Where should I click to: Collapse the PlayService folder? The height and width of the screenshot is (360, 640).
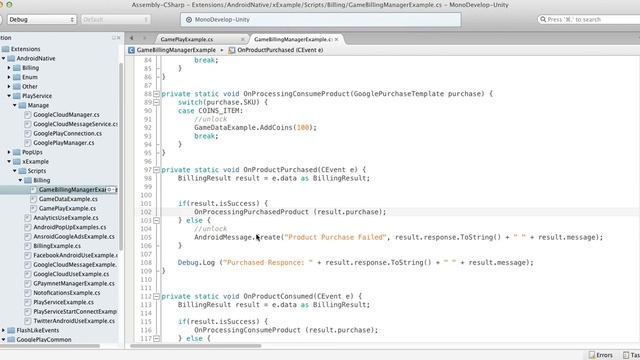coord(9,96)
